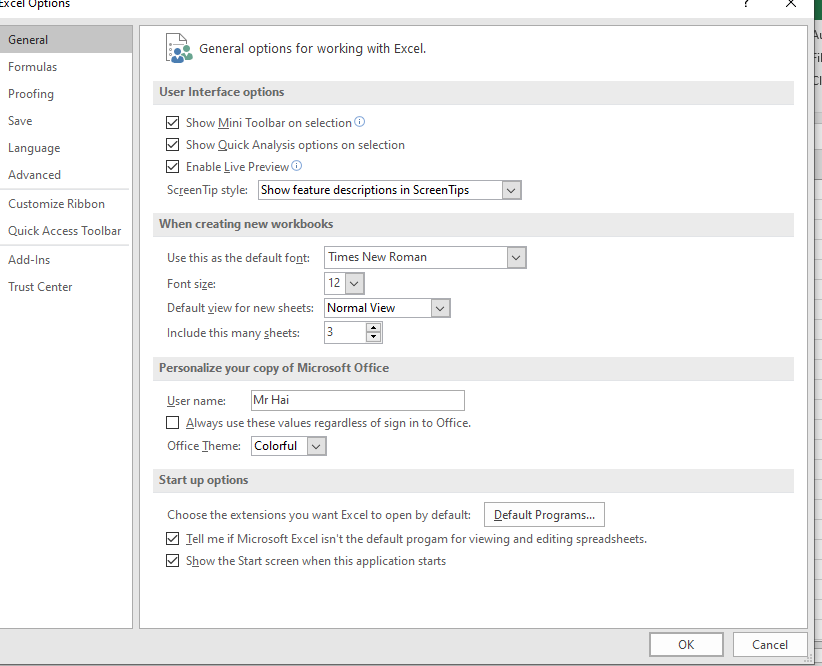Open Default view for new sheets dropdown

(441, 308)
